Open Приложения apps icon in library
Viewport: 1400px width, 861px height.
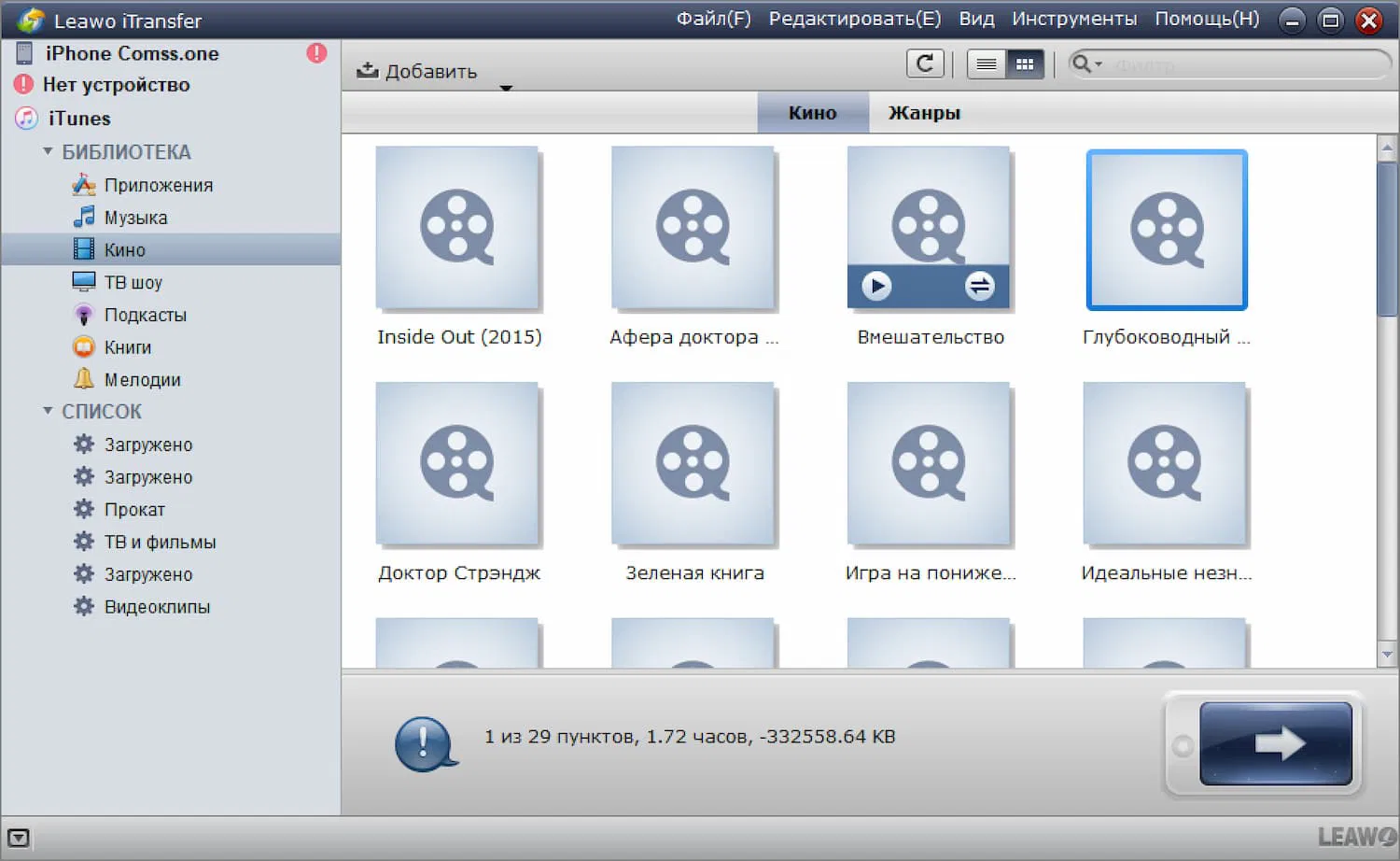(84, 185)
